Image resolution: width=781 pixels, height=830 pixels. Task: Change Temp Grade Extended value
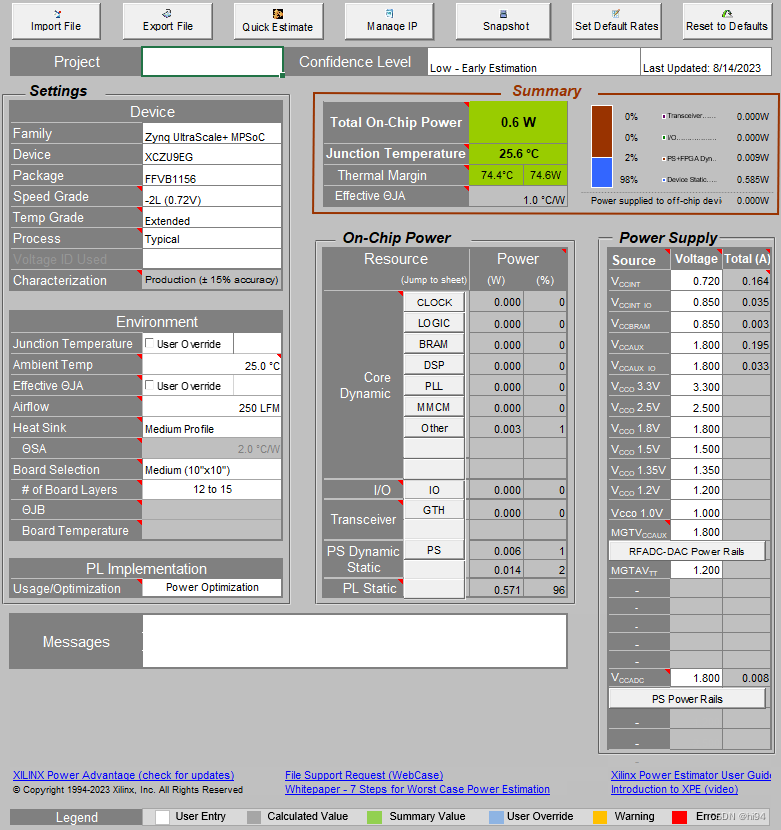click(x=212, y=218)
